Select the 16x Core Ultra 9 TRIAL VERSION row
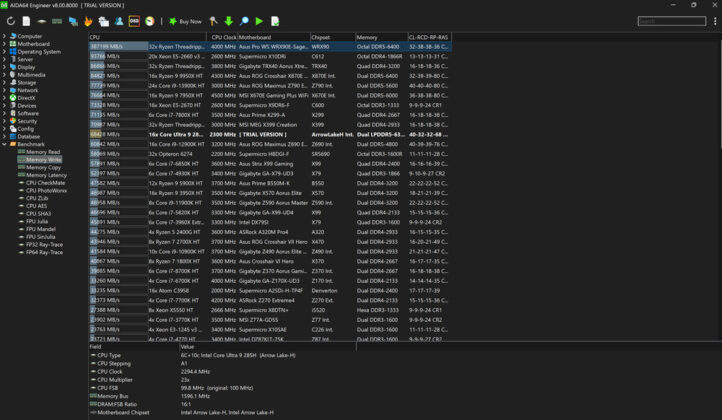 click(x=270, y=134)
